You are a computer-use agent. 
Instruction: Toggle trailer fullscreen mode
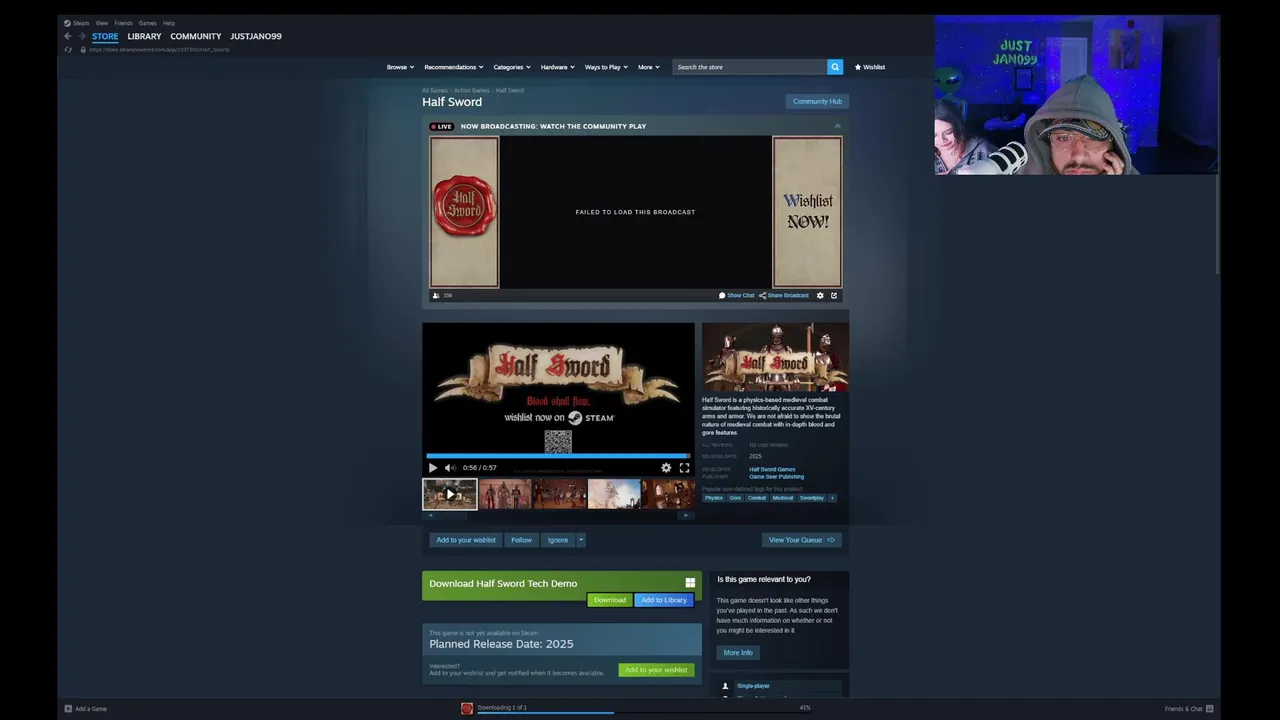(684, 467)
